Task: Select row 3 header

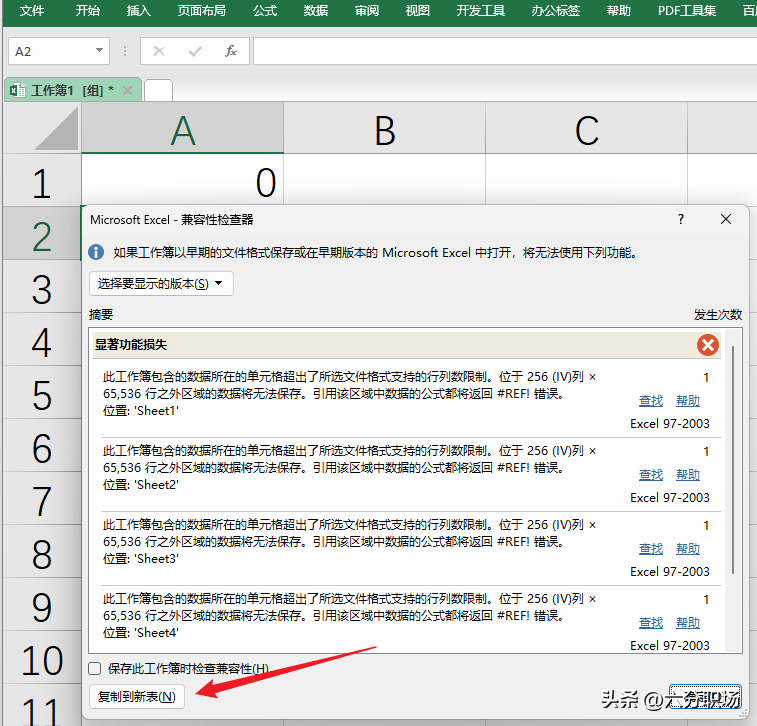Action: click(42, 287)
